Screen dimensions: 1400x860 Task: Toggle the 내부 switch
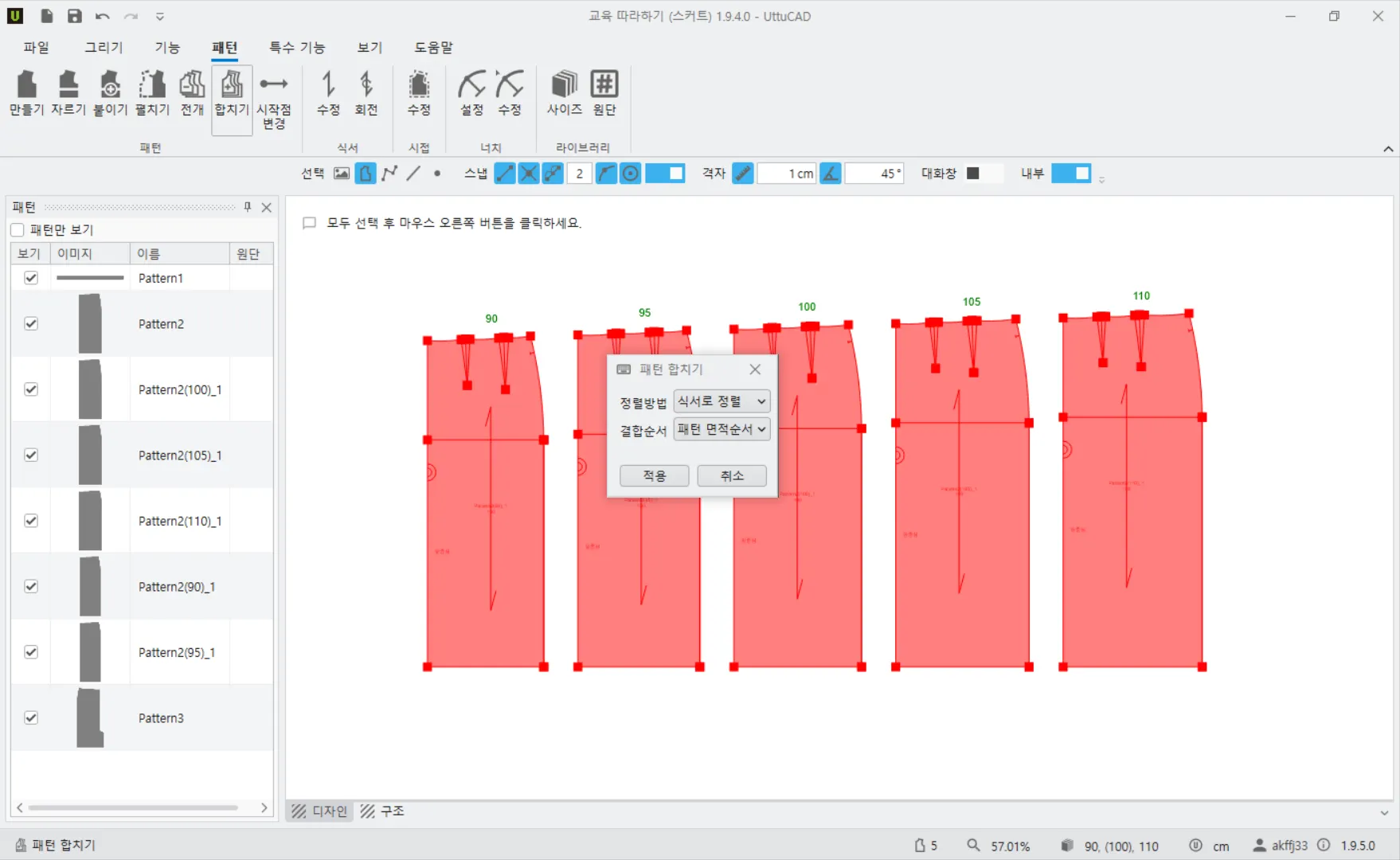[x=1071, y=174]
